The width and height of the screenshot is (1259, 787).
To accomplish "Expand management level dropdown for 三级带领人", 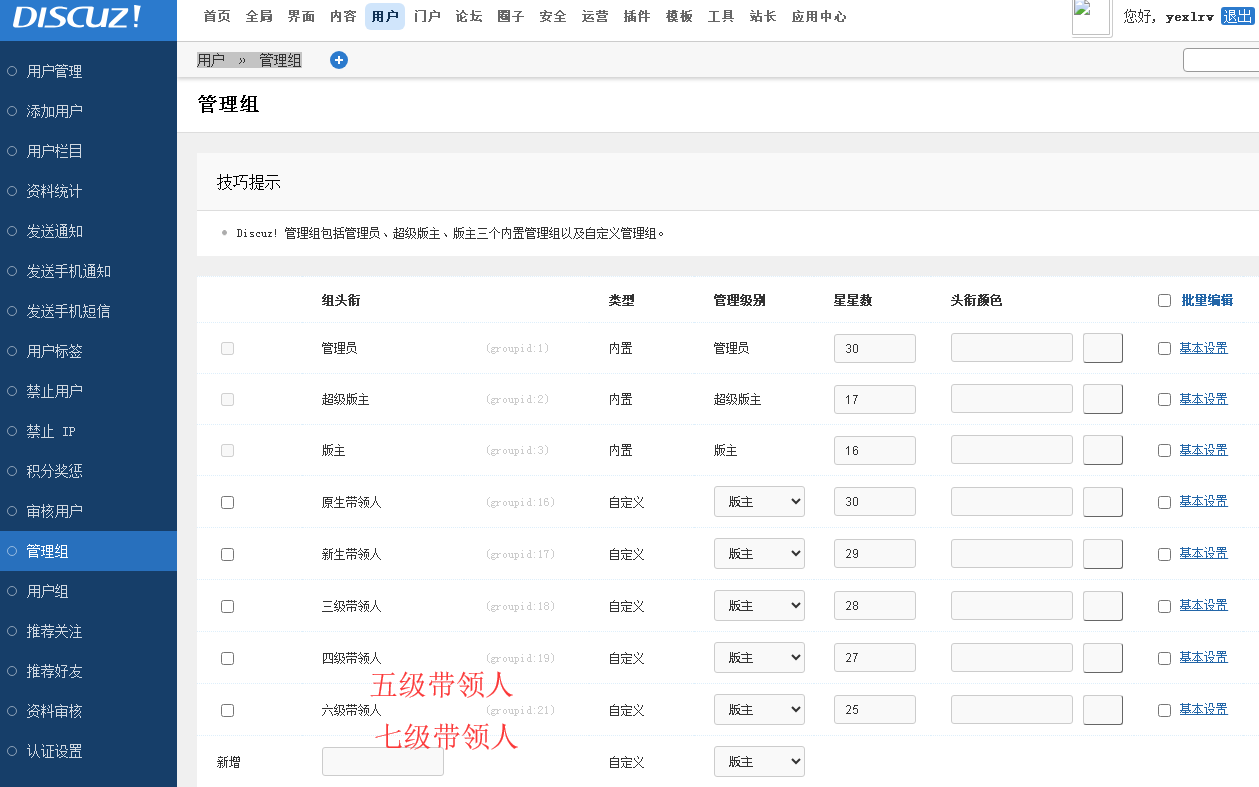I will (759, 606).
